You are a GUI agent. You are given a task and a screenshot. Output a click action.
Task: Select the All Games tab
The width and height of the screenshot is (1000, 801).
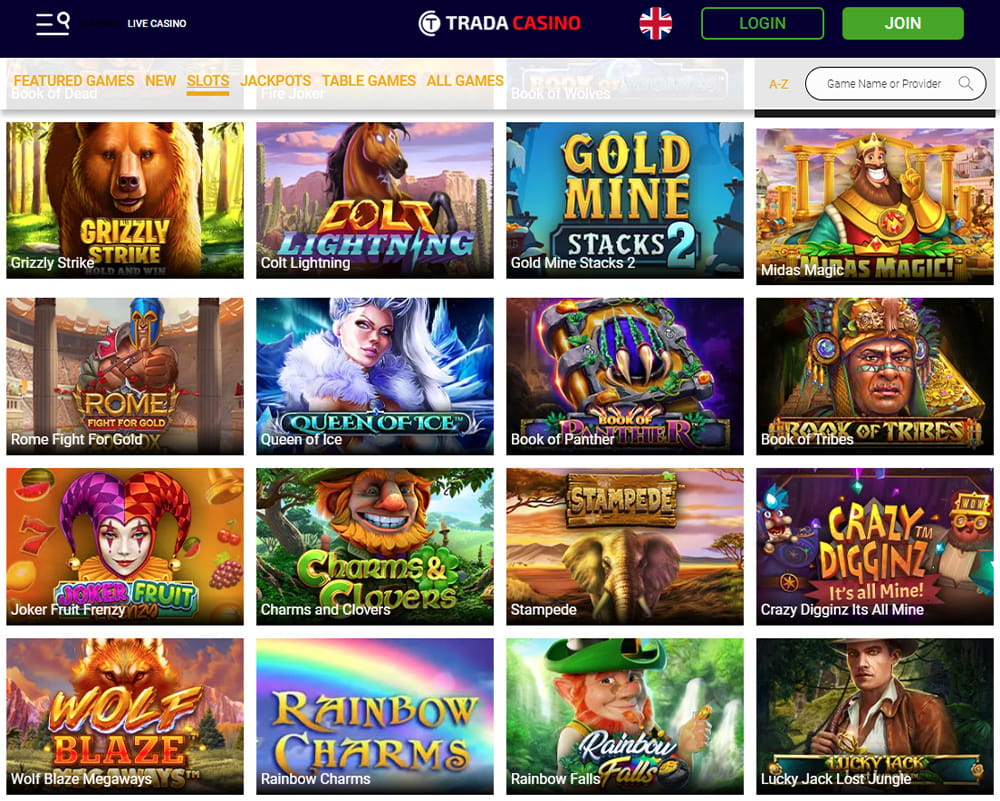[x=465, y=81]
